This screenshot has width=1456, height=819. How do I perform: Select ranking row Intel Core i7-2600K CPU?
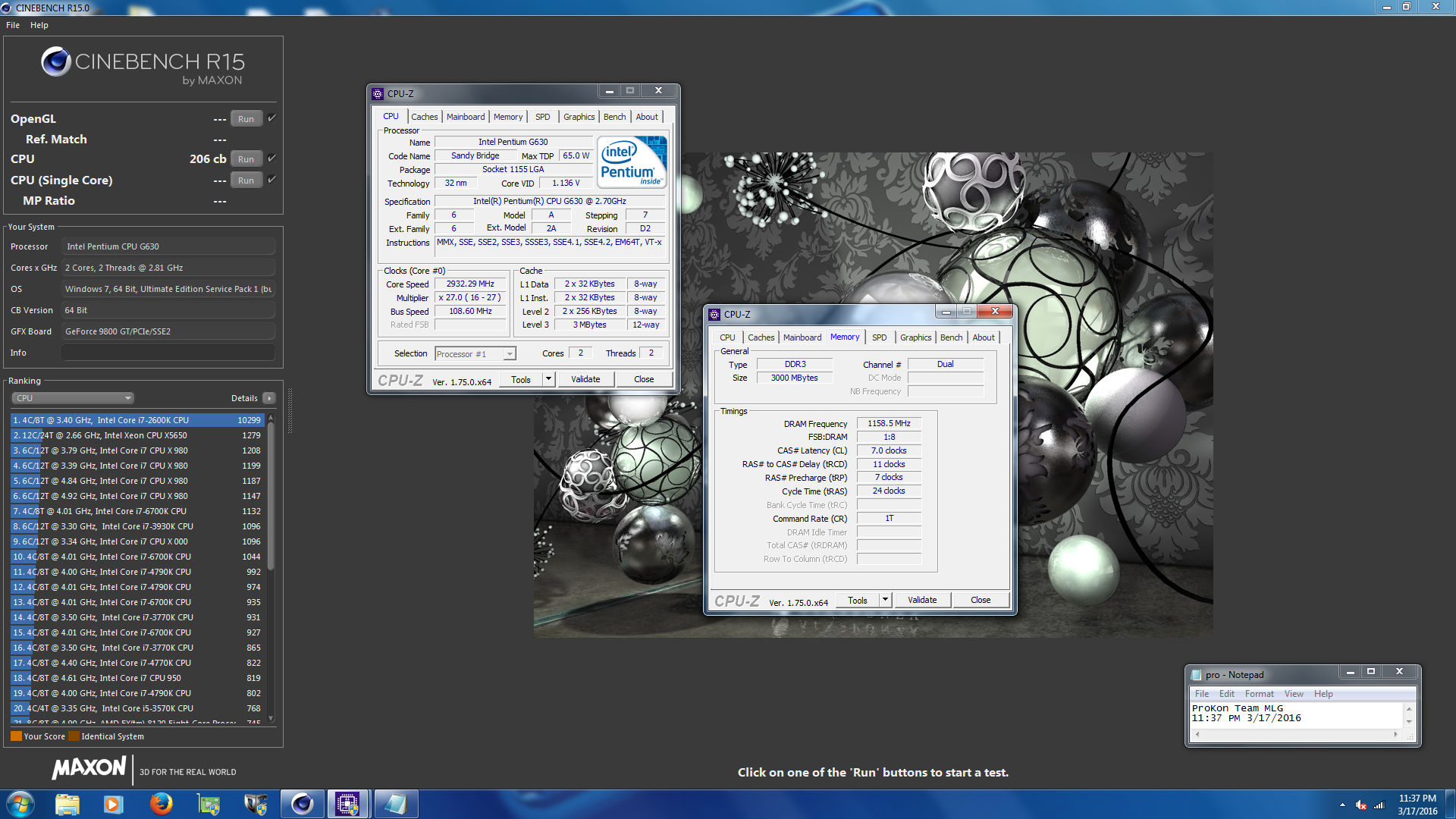click(136, 420)
